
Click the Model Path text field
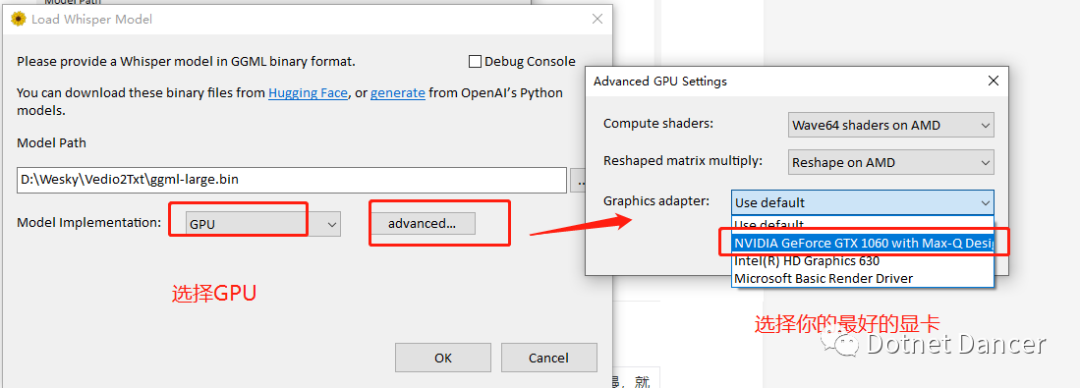(x=292, y=180)
